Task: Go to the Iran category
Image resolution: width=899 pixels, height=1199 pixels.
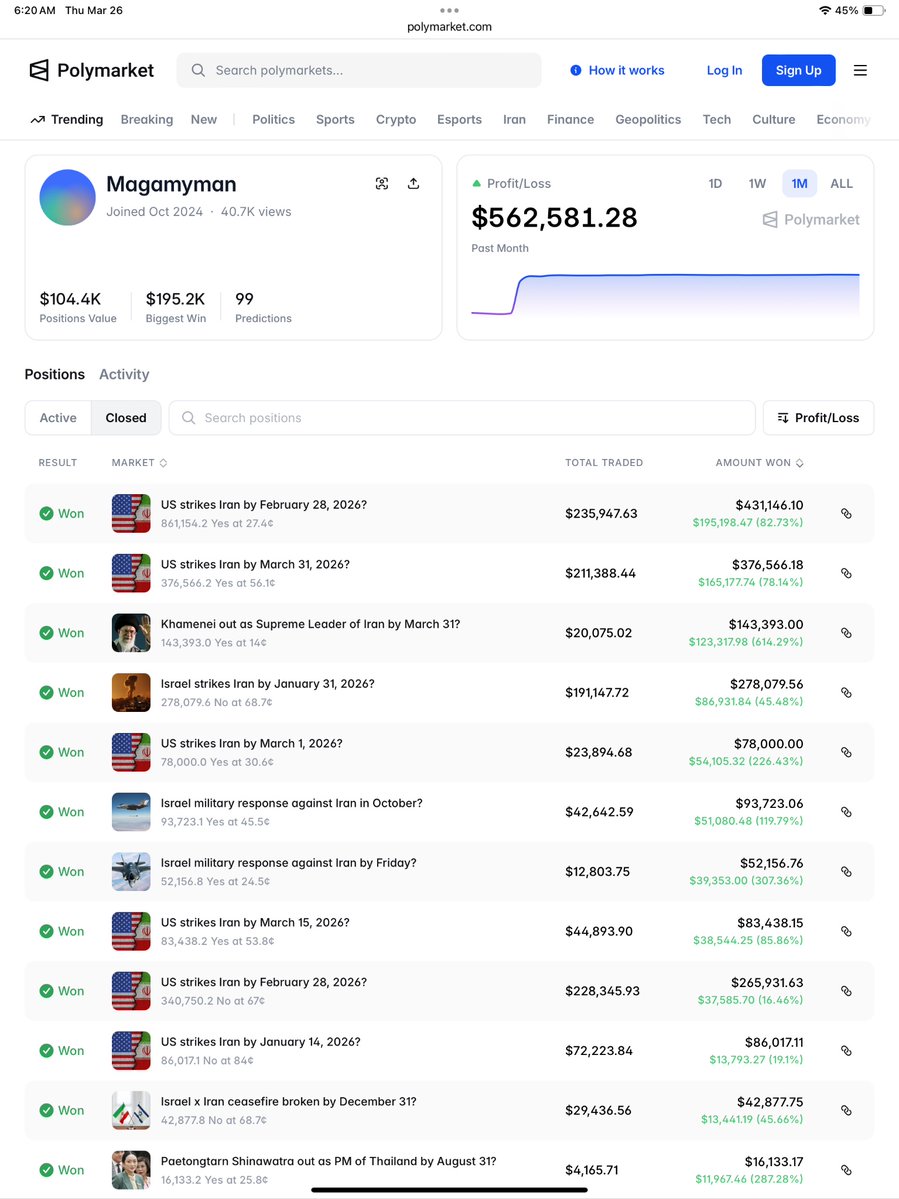Action: (514, 120)
